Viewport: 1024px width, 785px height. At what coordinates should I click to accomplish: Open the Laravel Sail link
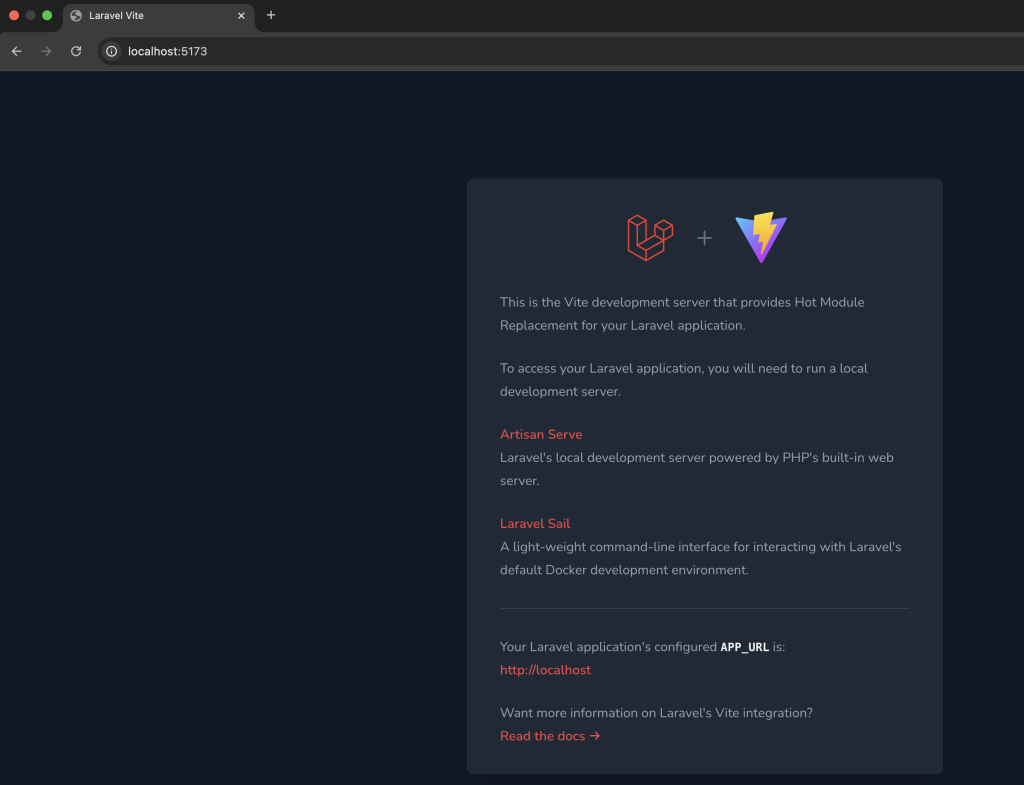[x=535, y=523]
